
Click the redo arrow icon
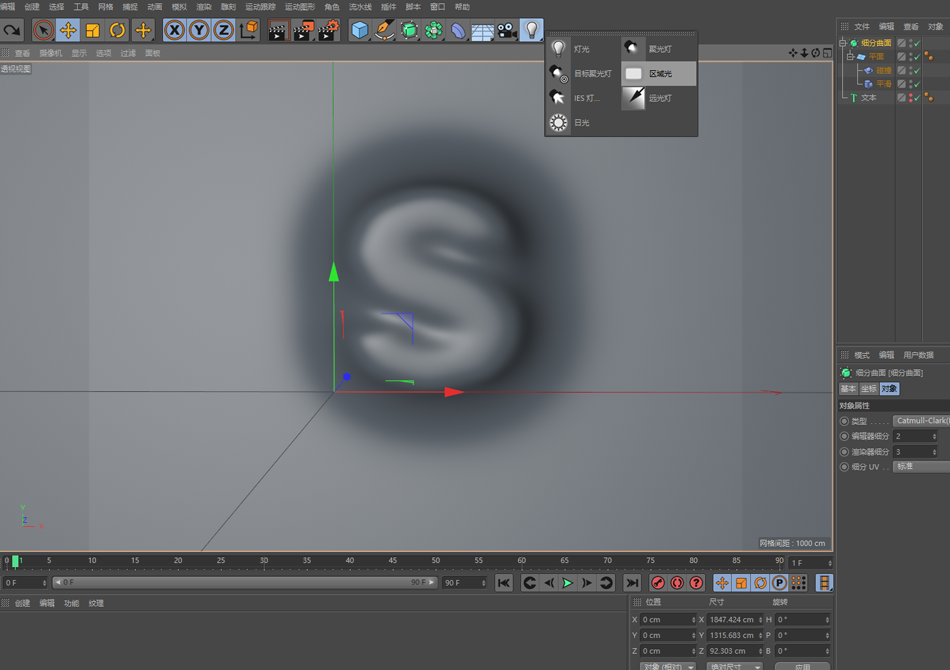[12, 30]
